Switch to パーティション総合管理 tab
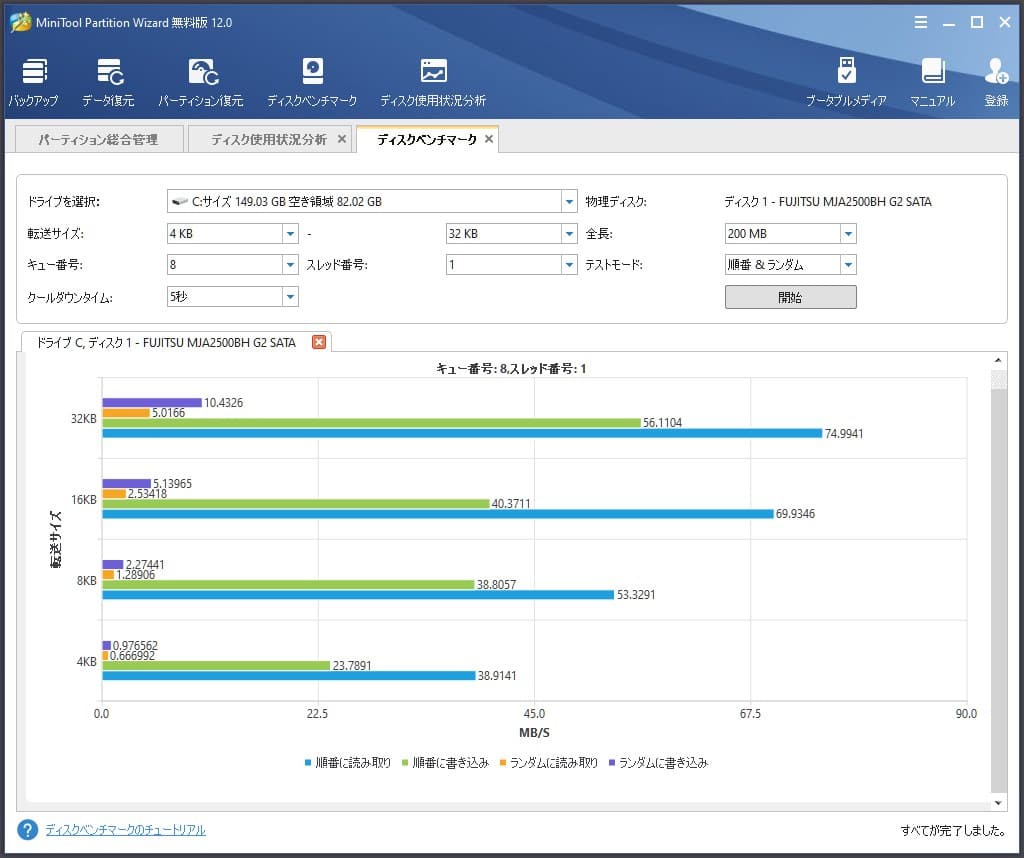1024x858 pixels. tap(99, 139)
